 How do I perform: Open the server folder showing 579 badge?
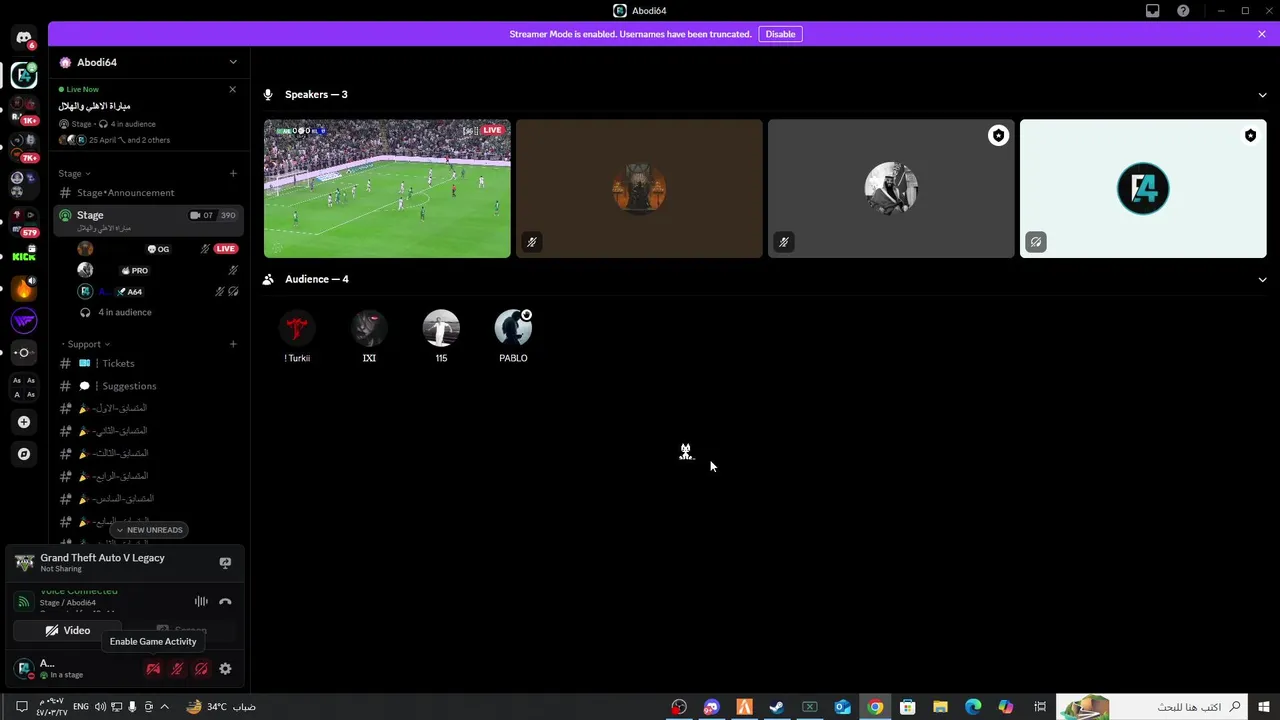[x=24, y=221]
